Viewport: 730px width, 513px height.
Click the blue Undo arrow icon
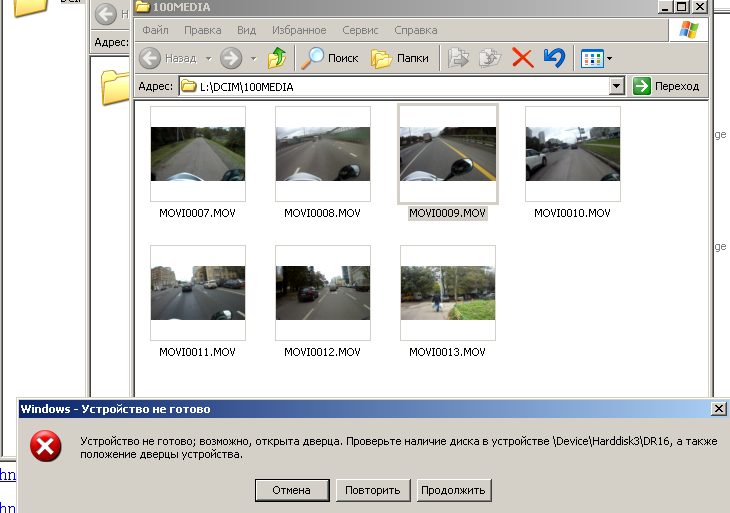tap(554, 58)
